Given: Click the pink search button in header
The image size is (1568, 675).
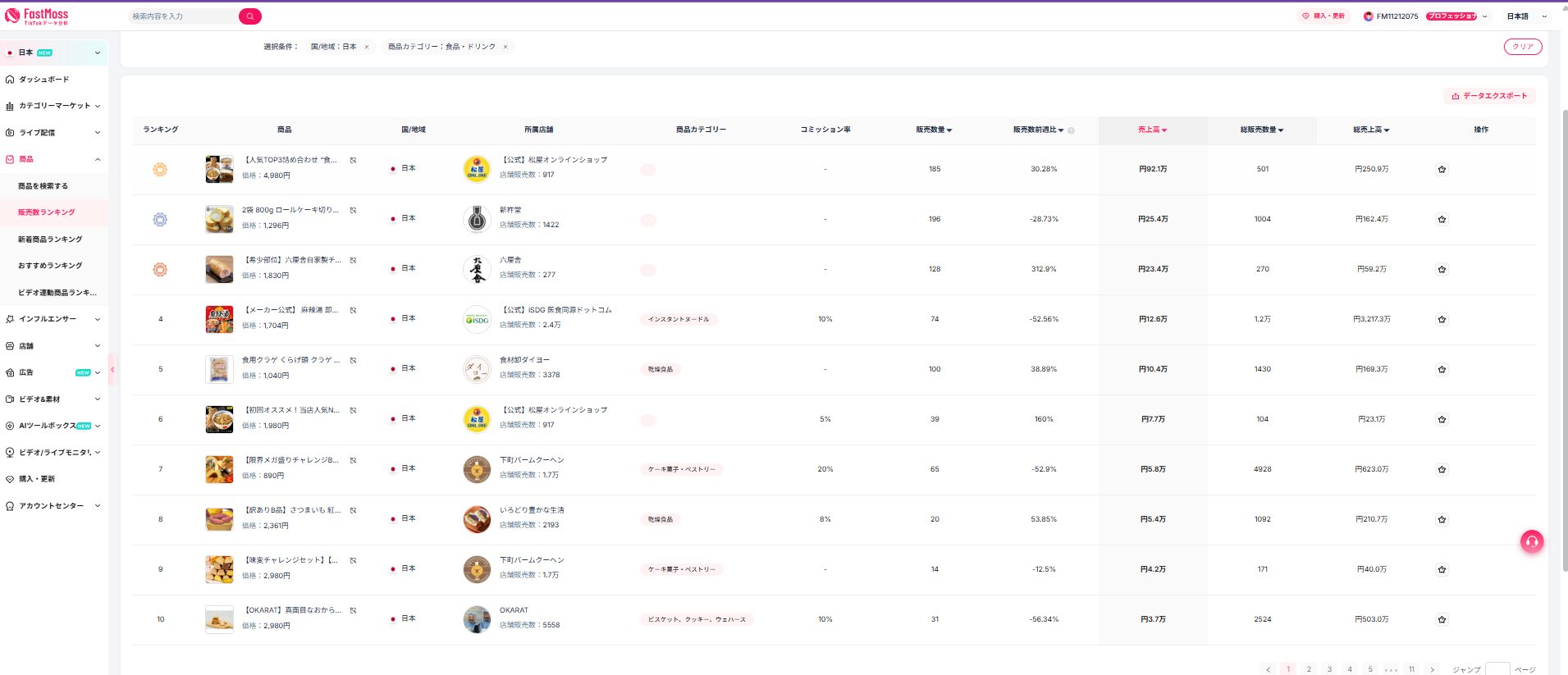Looking at the screenshot, I should pos(250,16).
